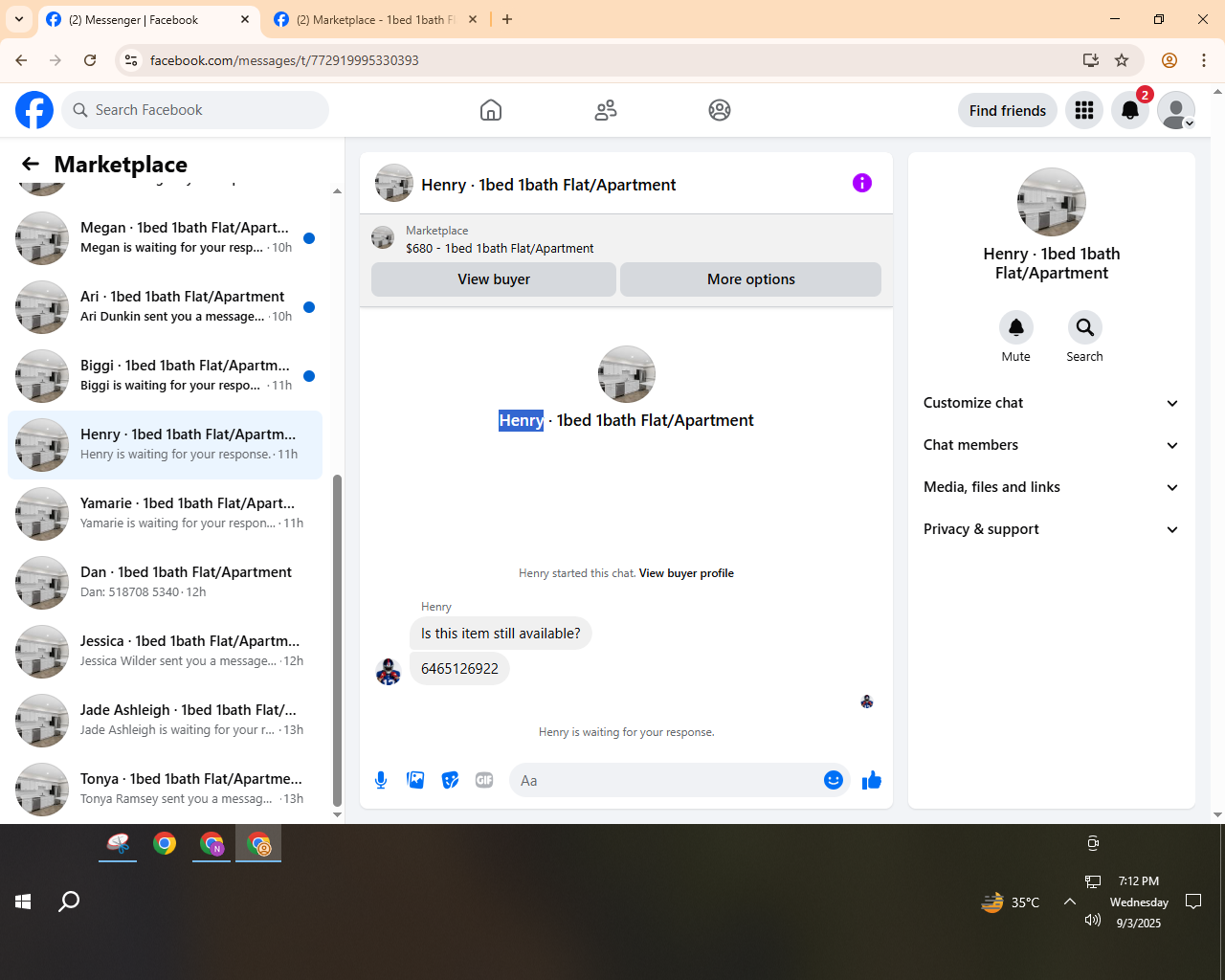Image resolution: width=1225 pixels, height=980 pixels.
Task: Open Dan's 1bed 1bath conversation
Action: [165, 582]
